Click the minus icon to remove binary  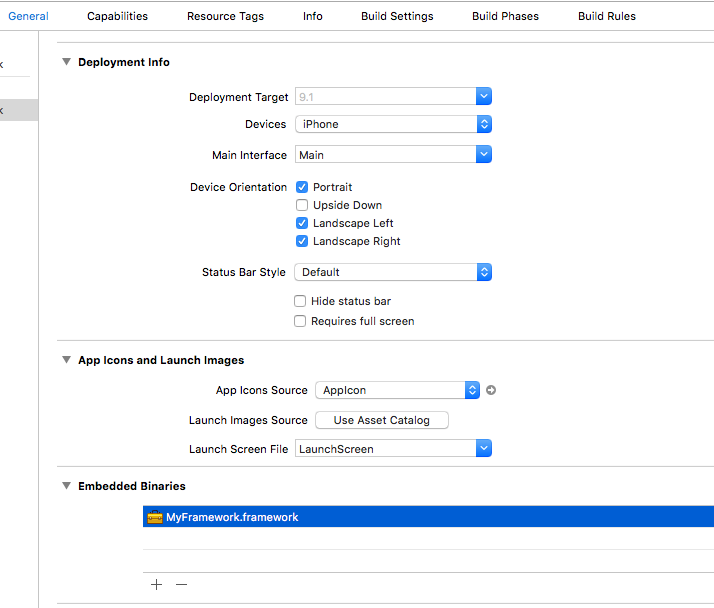coord(181,585)
